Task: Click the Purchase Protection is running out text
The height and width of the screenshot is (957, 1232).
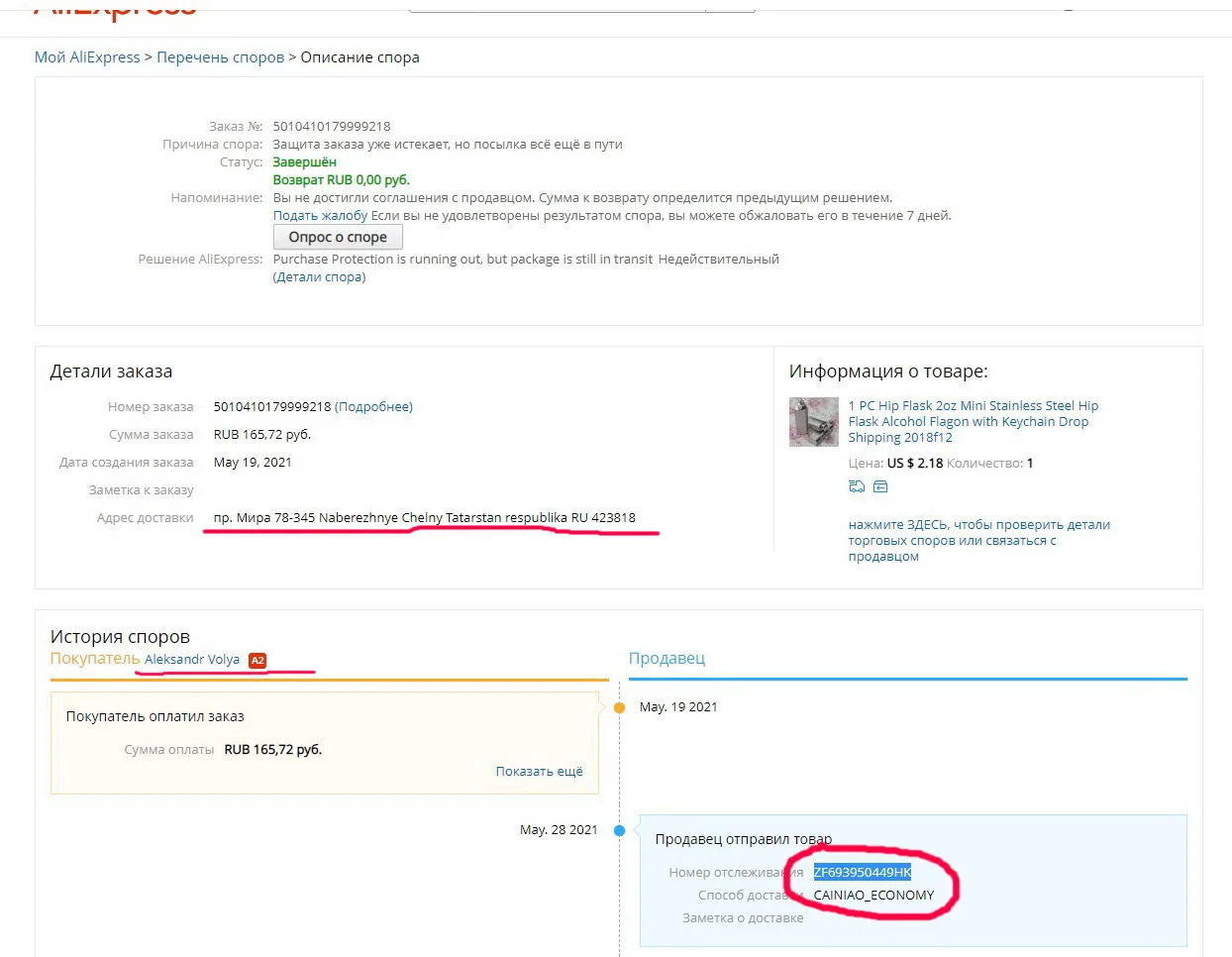Action: (463, 260)
